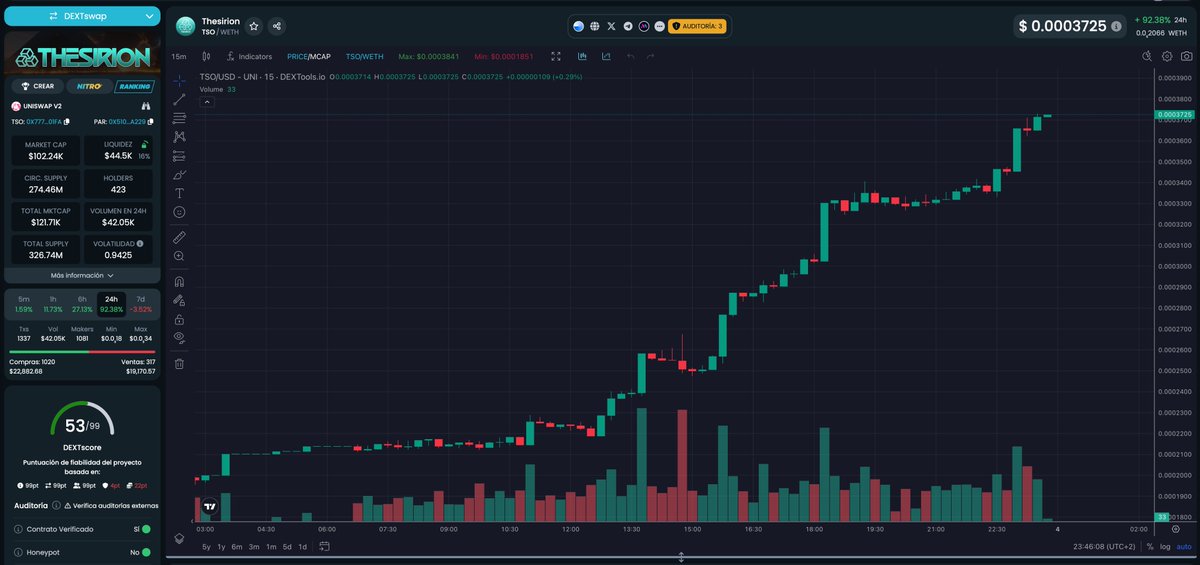Open the quick search icon on chart toolbar
Viewport: 1200px width, 565px height.
(x=1148, y=57)
